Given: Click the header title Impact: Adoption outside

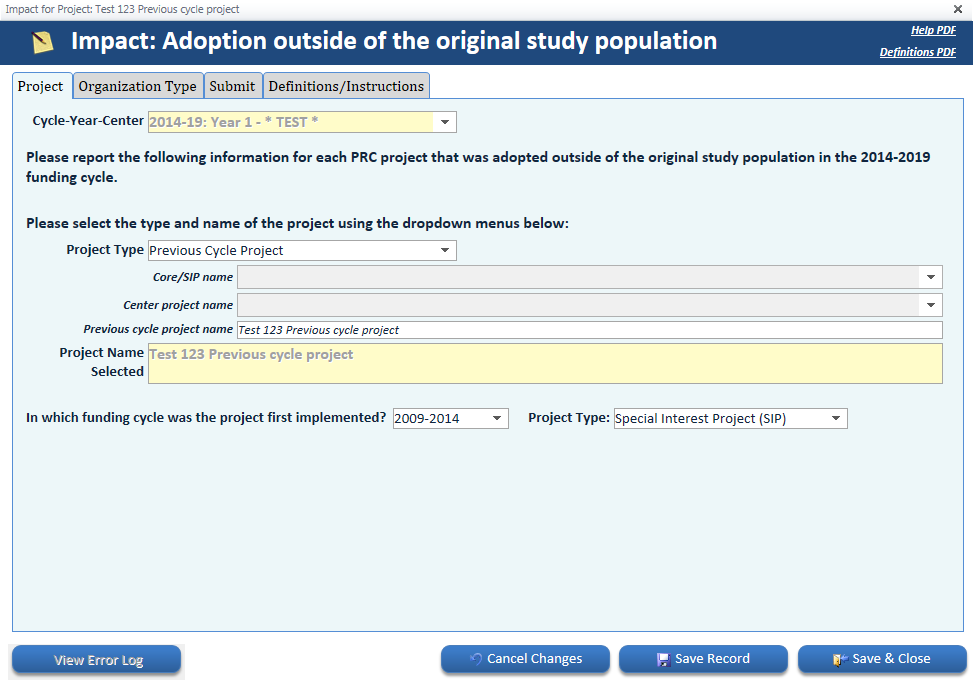Looking at the screenshot, I should coord(394,41).
